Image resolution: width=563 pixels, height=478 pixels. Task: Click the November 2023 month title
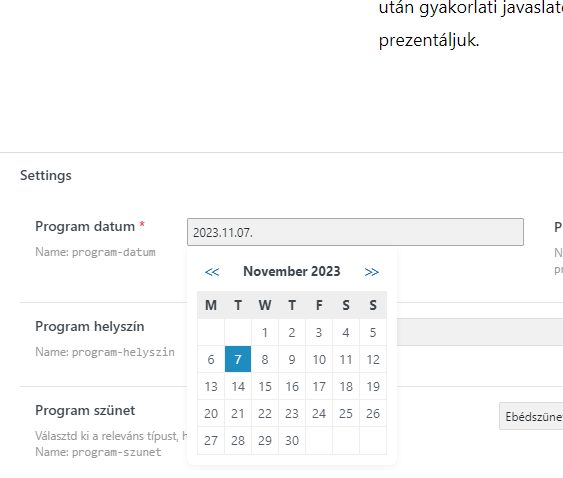pos(292,272)
